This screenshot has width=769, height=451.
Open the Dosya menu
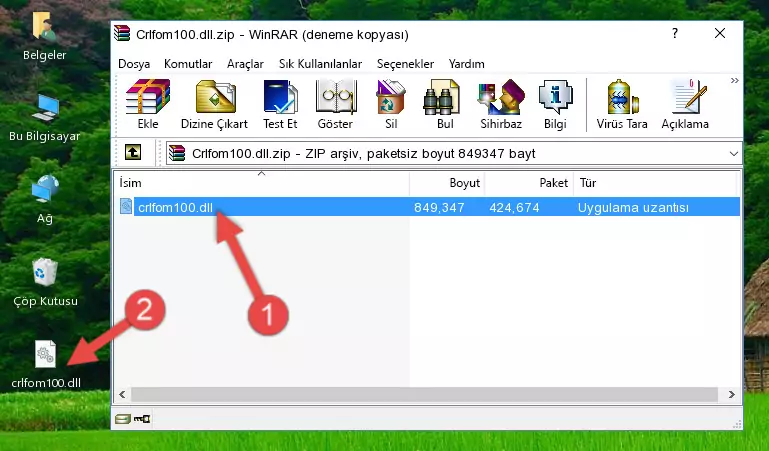(134, 64)
